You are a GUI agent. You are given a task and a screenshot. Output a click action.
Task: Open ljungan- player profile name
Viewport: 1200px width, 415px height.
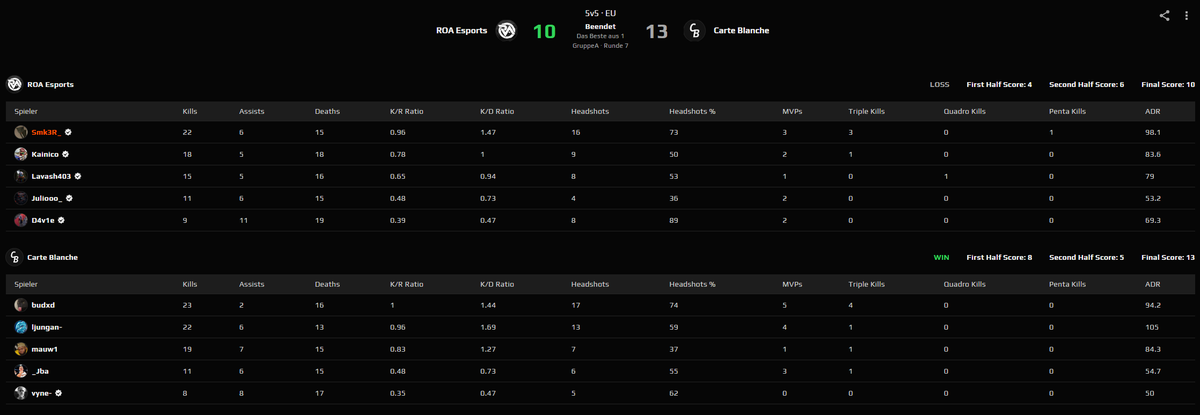47,327
